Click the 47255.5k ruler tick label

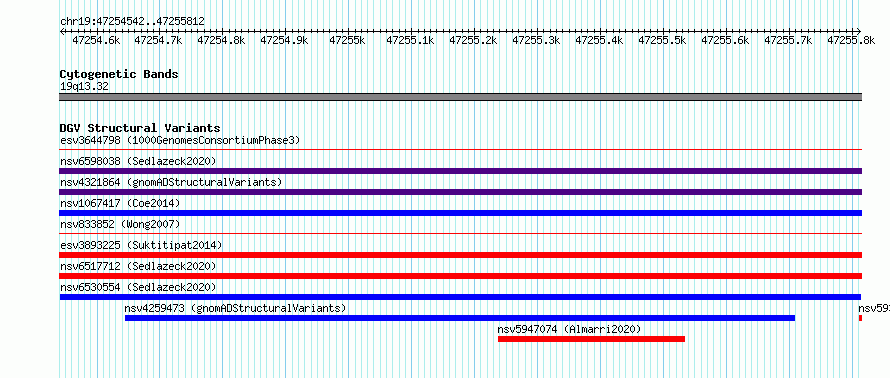coord(662,40)
